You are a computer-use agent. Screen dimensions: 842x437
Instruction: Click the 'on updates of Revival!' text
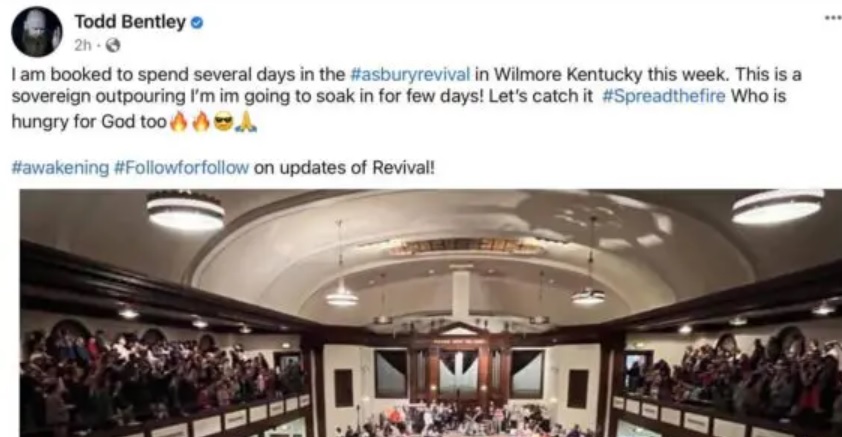click(x=344, y=168)
